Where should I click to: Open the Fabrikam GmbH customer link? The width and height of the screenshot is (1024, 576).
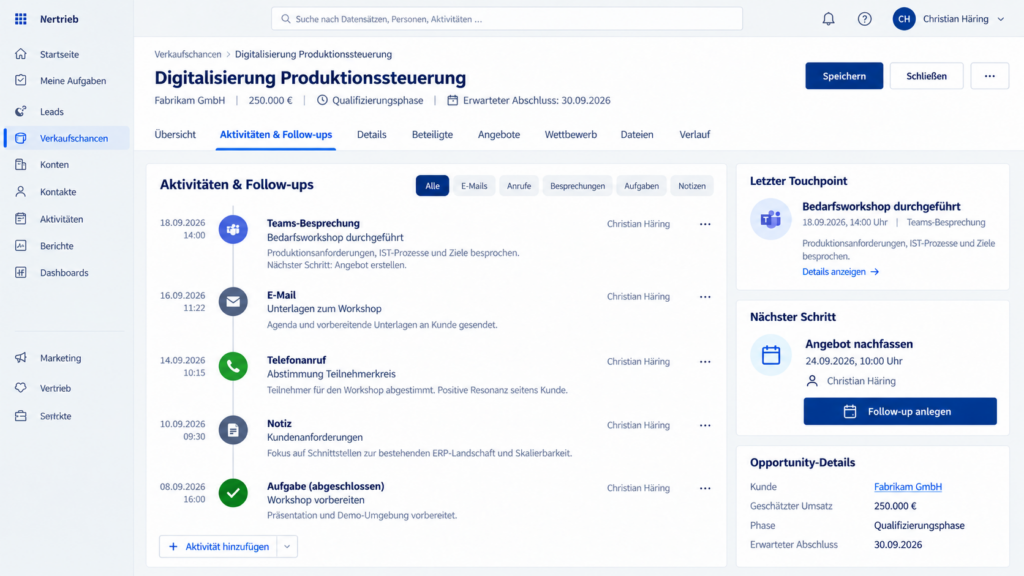(908, 487)
